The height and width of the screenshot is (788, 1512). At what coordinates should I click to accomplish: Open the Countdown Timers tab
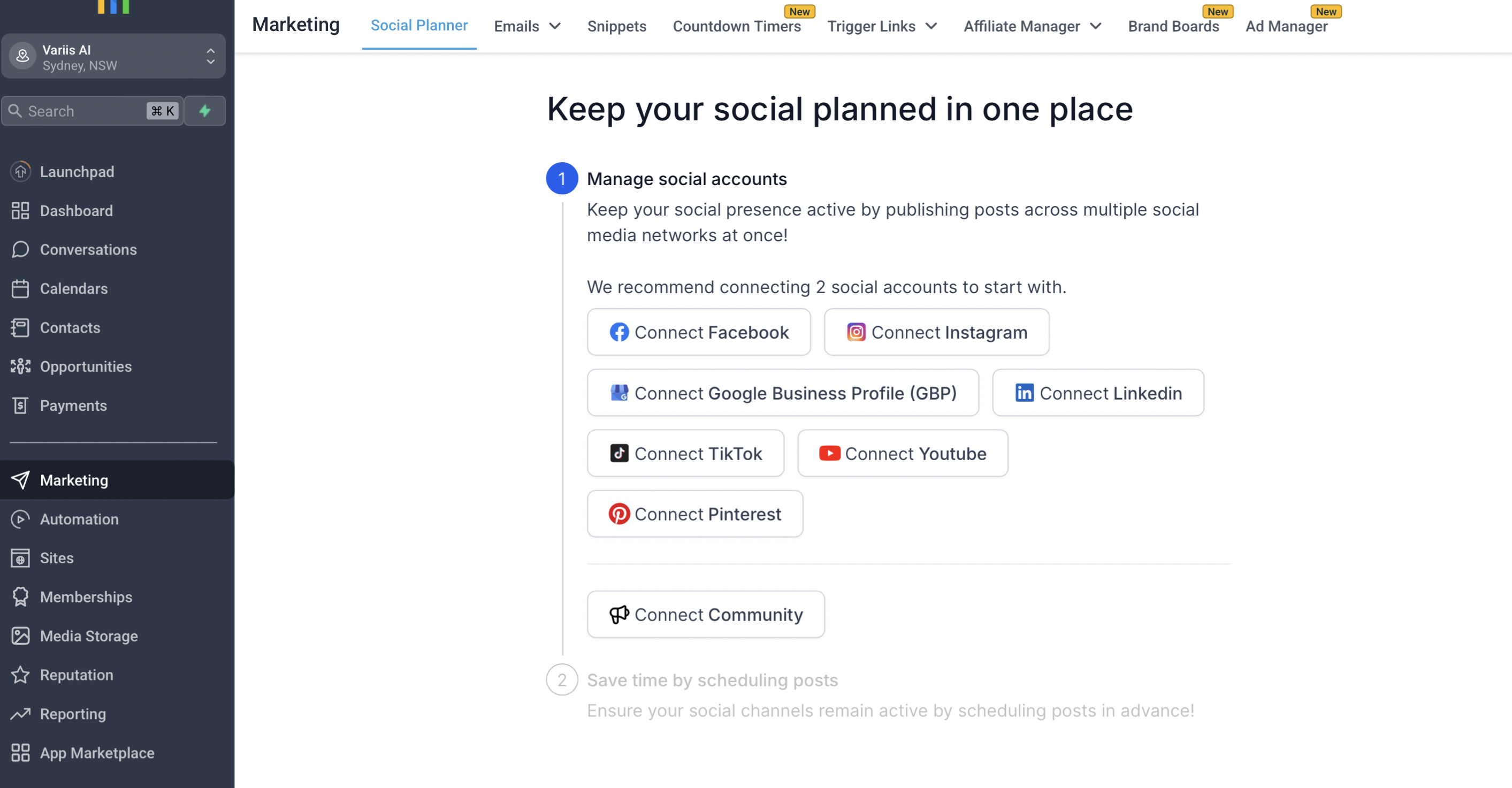(736, 26)
